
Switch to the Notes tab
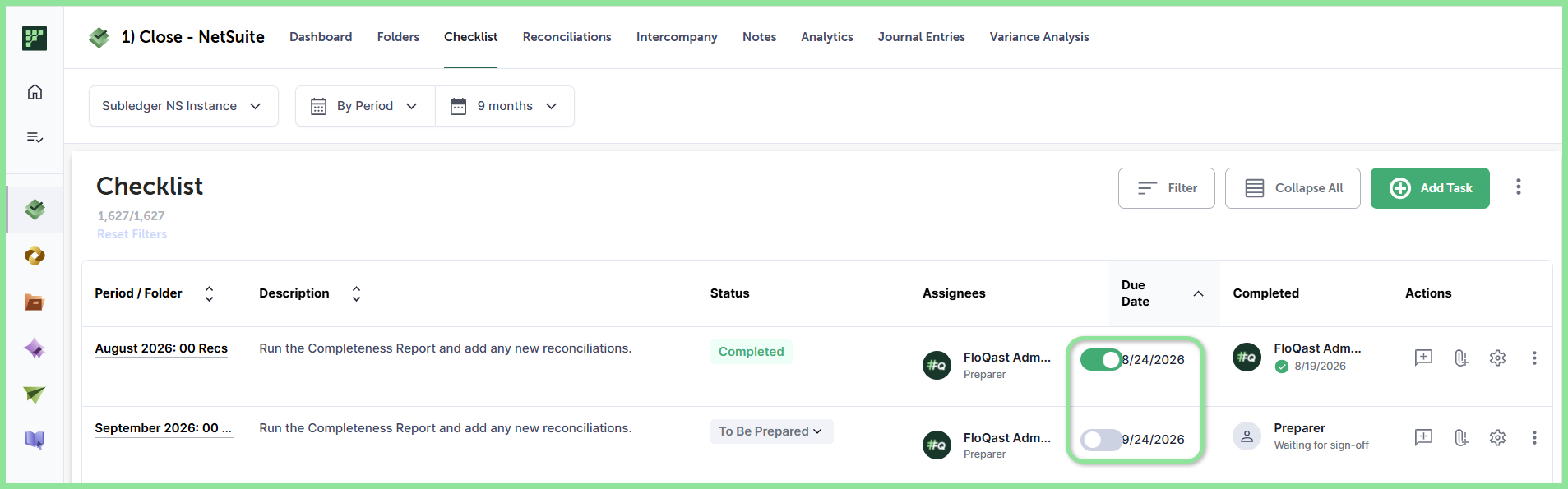point(759,37)
